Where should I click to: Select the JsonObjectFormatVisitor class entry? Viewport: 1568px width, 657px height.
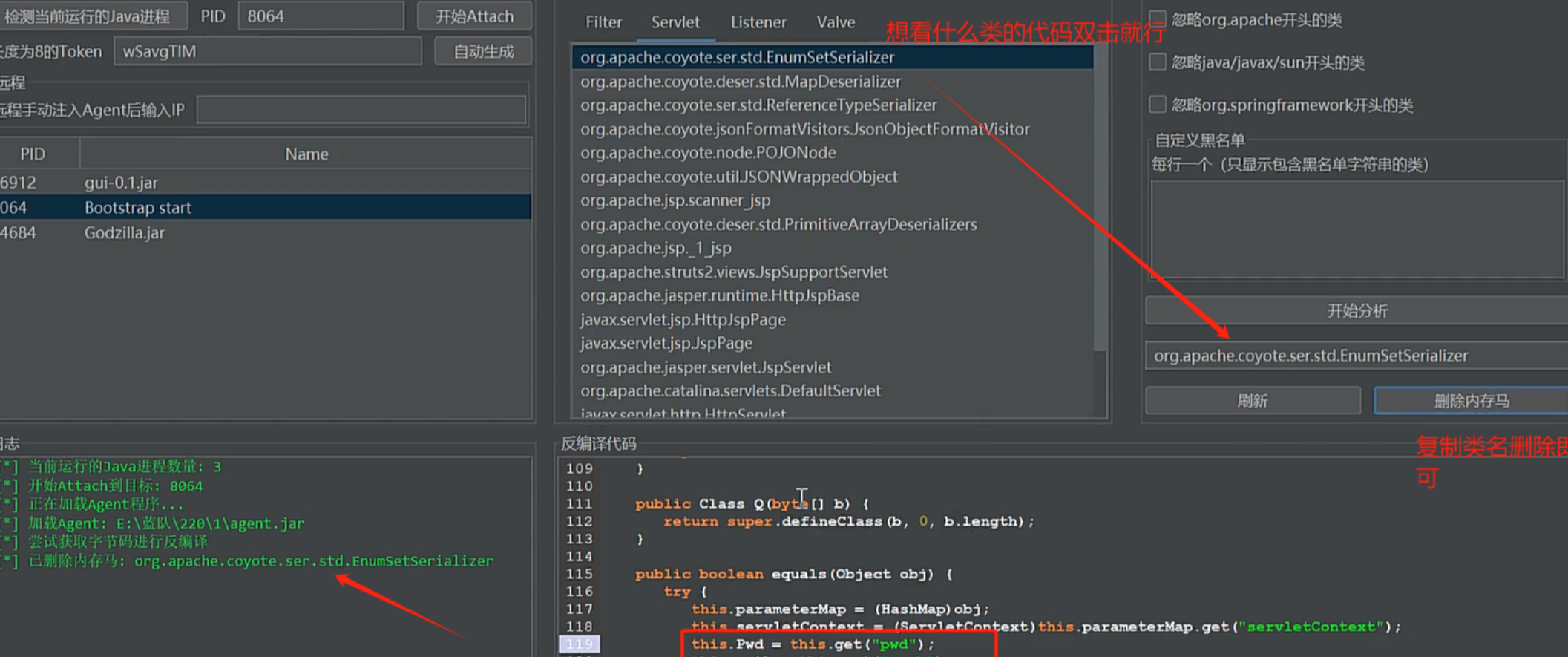833,128
